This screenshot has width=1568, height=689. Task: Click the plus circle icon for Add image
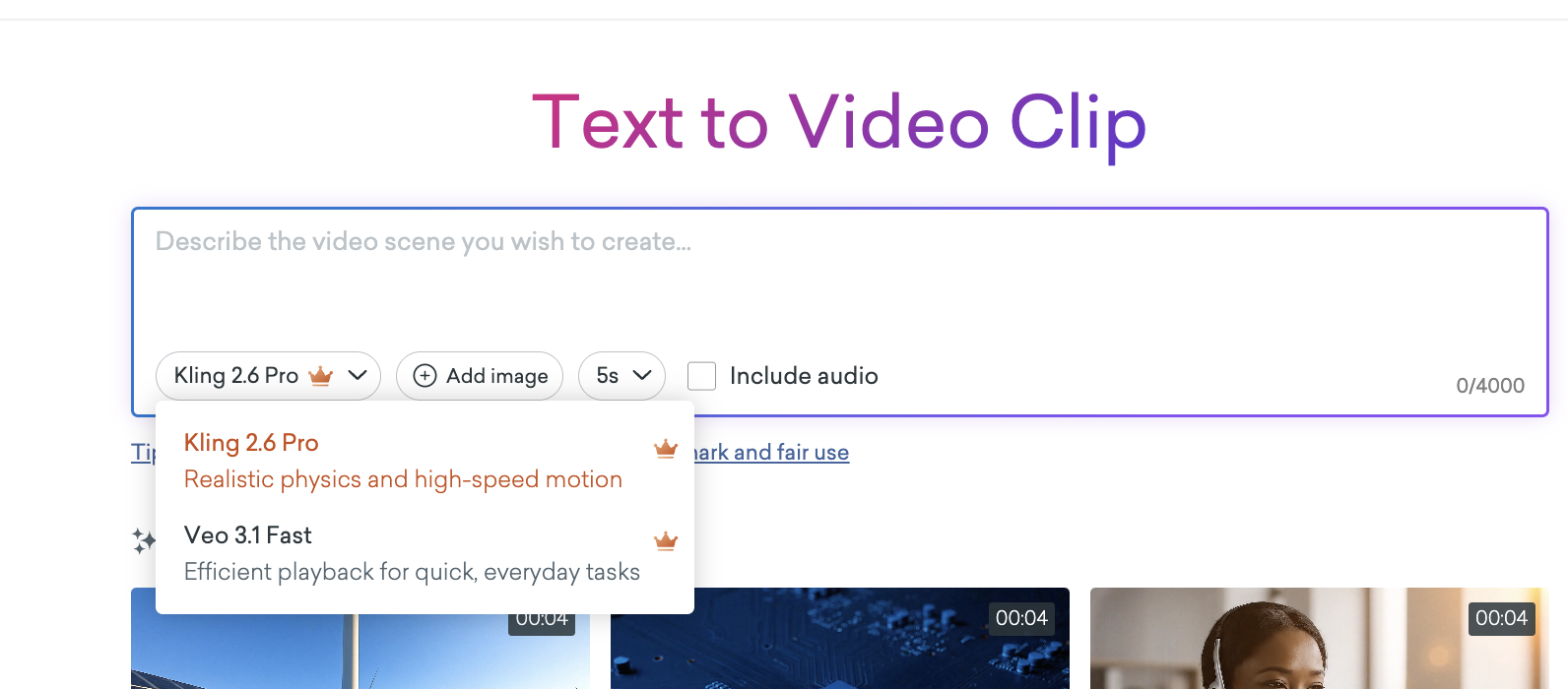425,376
